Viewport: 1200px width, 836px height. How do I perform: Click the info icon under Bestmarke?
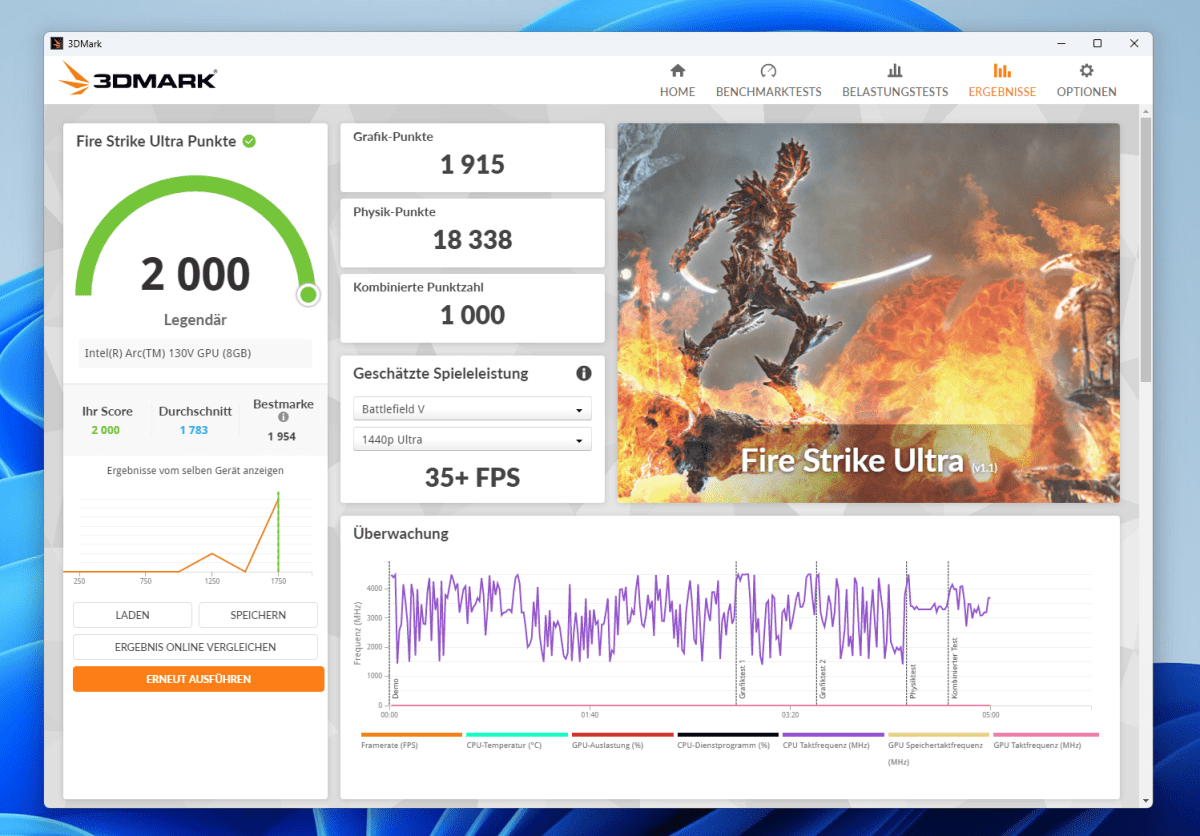click(x=283, y=418)
